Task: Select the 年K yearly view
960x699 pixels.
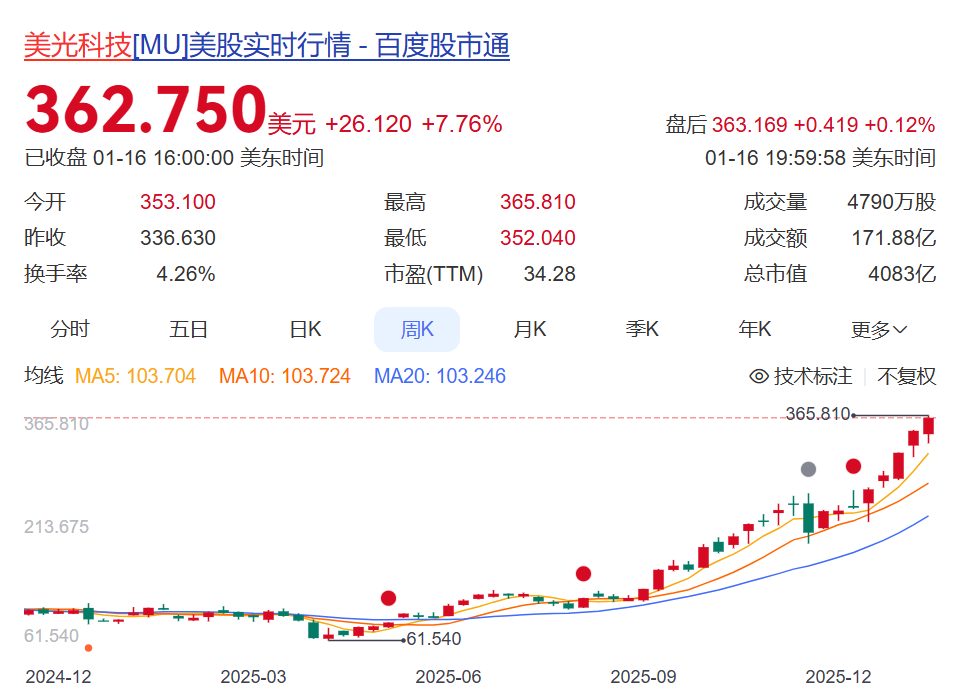Action: [x=755, y=328]
